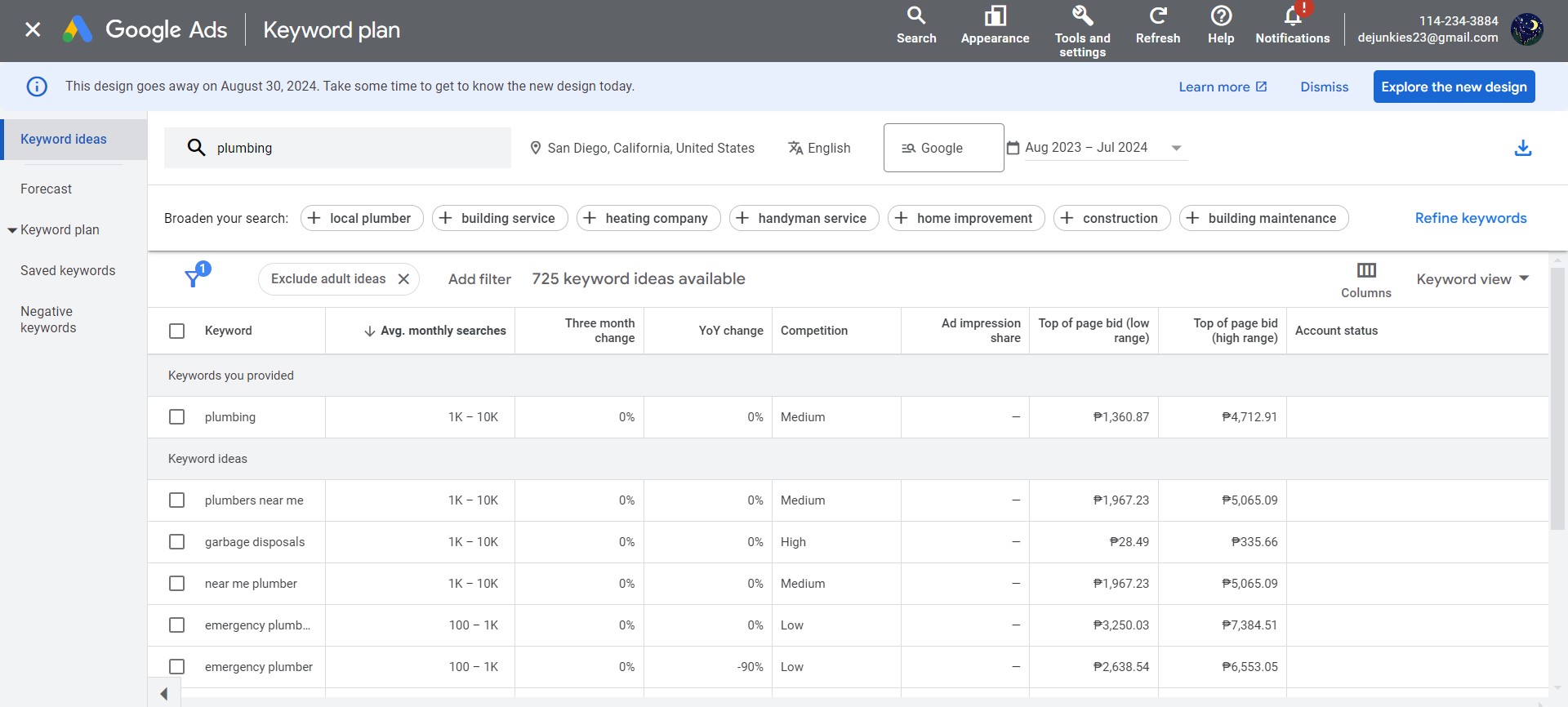Click the Refine keywords link
This screenshot has height=707, width=1568.
[x=1470, y=218]
